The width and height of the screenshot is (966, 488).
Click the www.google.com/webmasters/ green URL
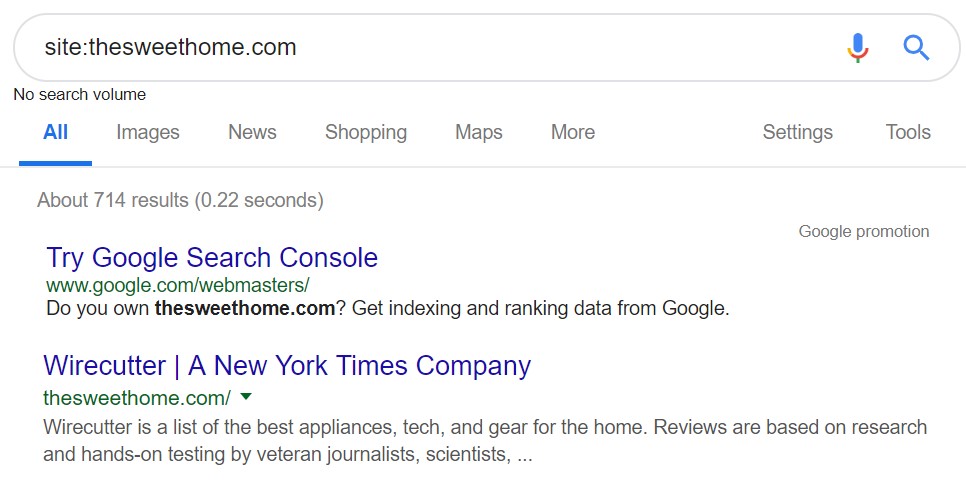pyautogui.click(x=178, y=285)
